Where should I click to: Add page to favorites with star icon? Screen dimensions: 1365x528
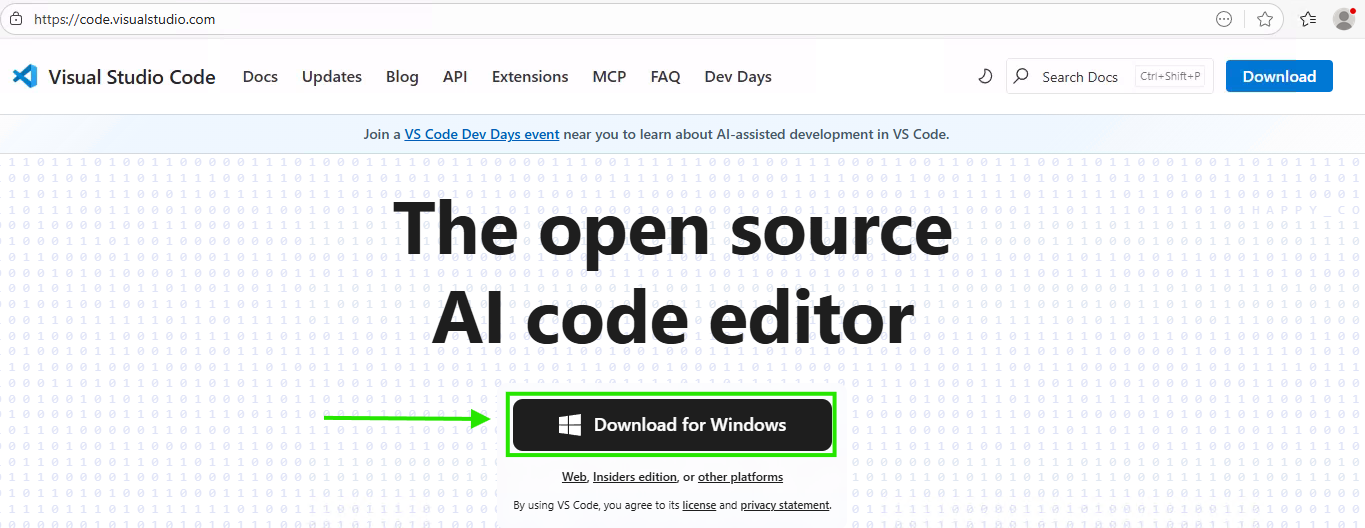[x=1265, y=19]
